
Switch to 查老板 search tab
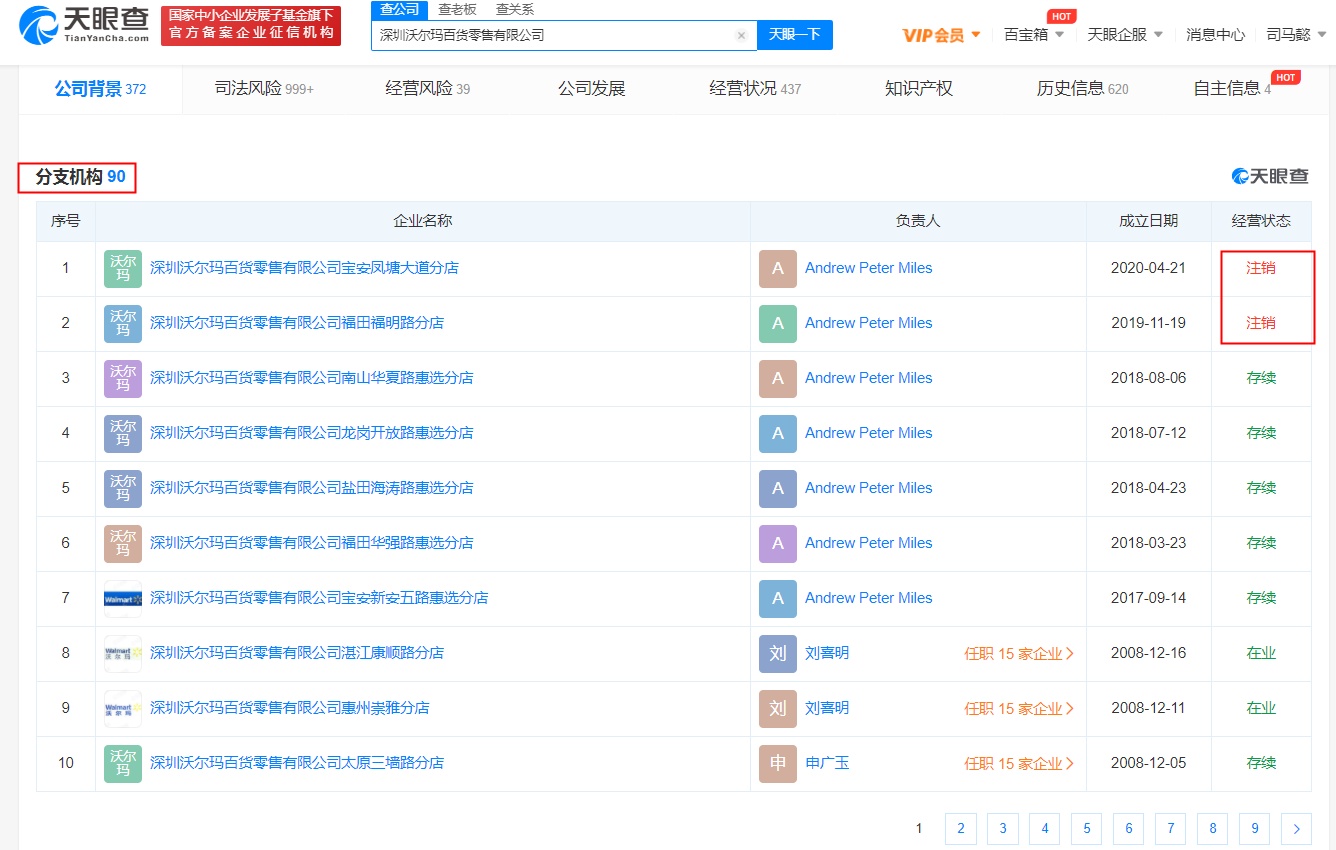coord(457,10)
